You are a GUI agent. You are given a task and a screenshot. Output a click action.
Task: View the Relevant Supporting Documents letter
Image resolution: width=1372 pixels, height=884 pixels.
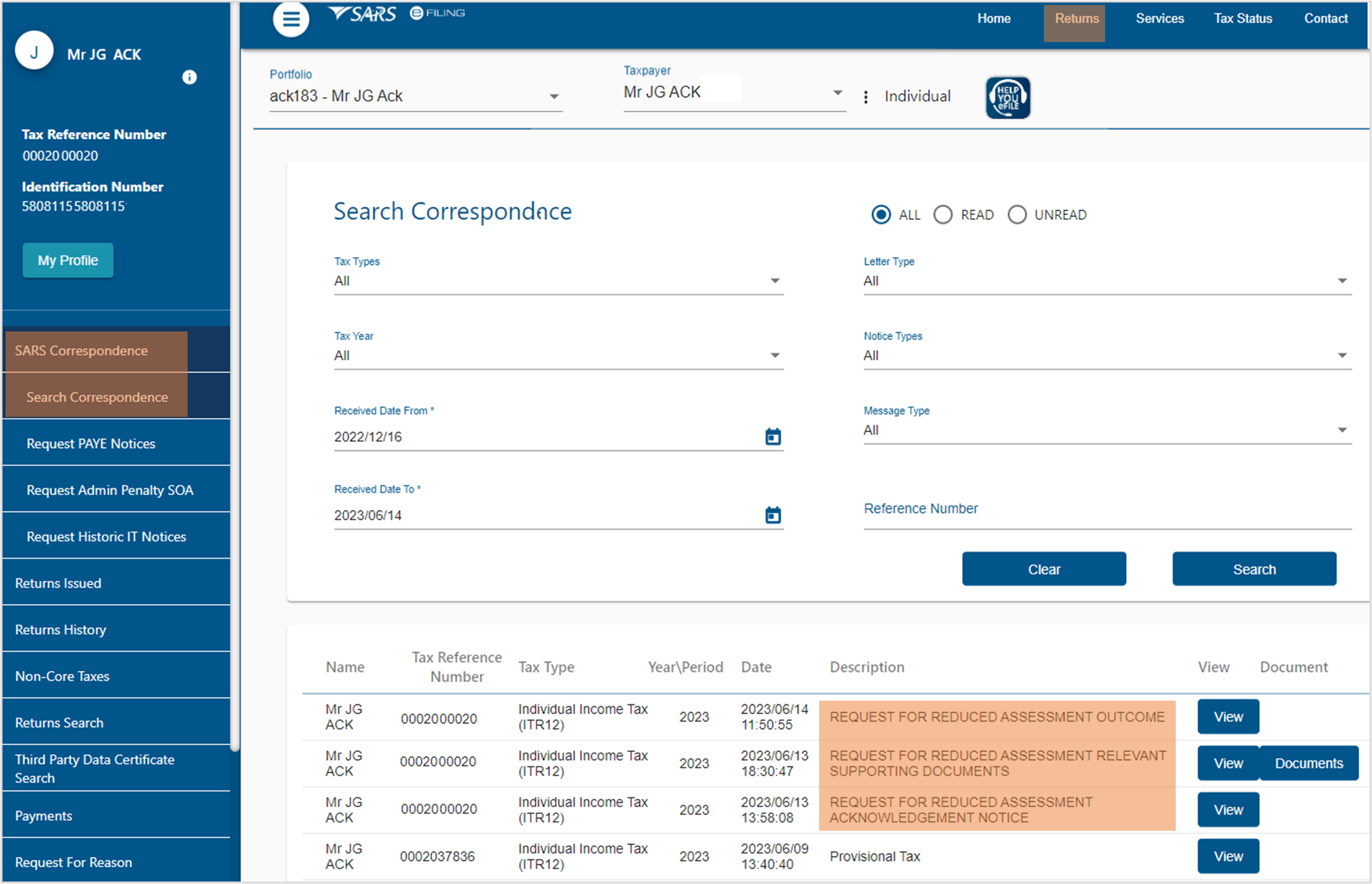tap(1228, 763)
